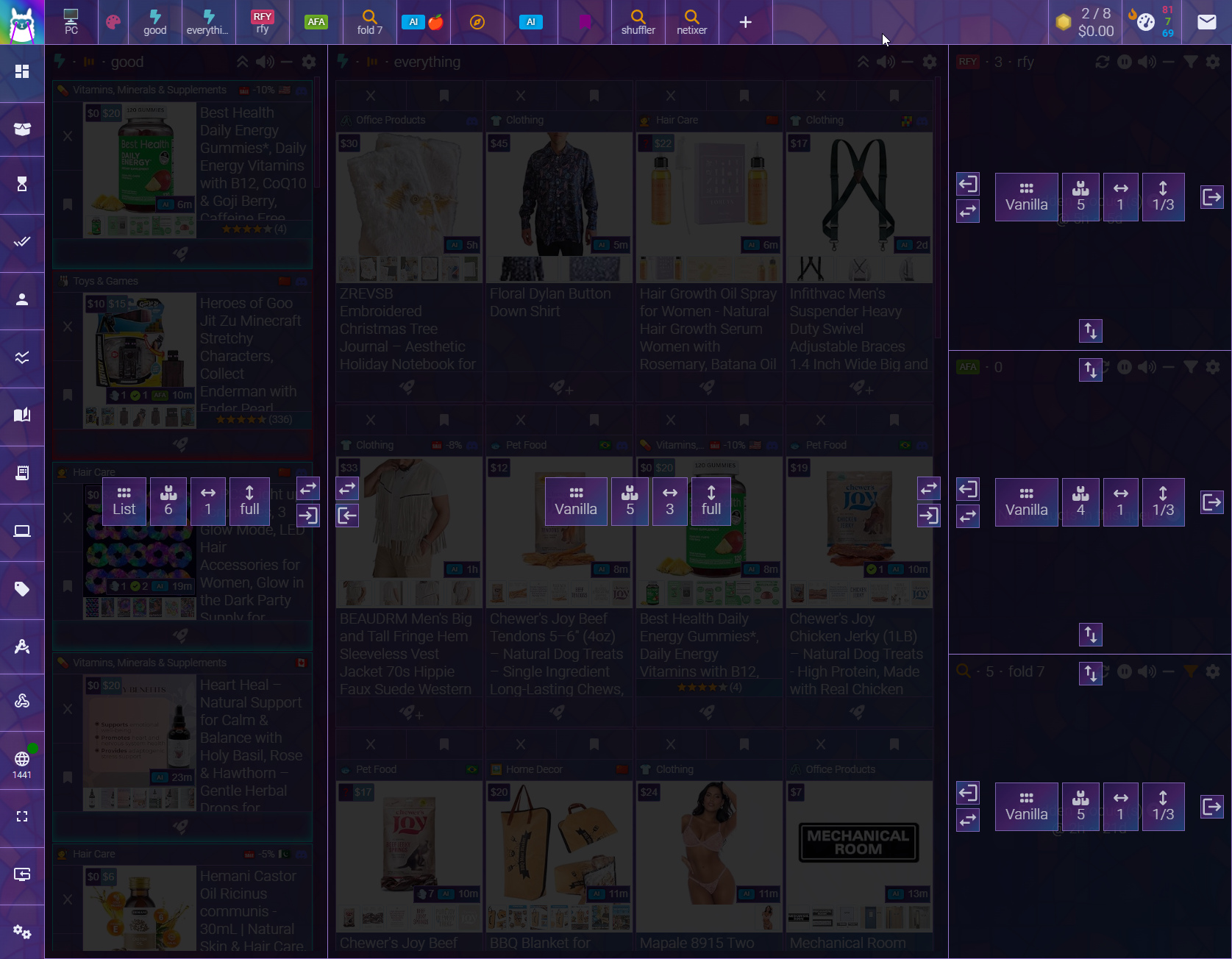The image size is (1232, 959).
Task: Change item count 4 in AFA panel
Action: click(x=1080, y=502)
